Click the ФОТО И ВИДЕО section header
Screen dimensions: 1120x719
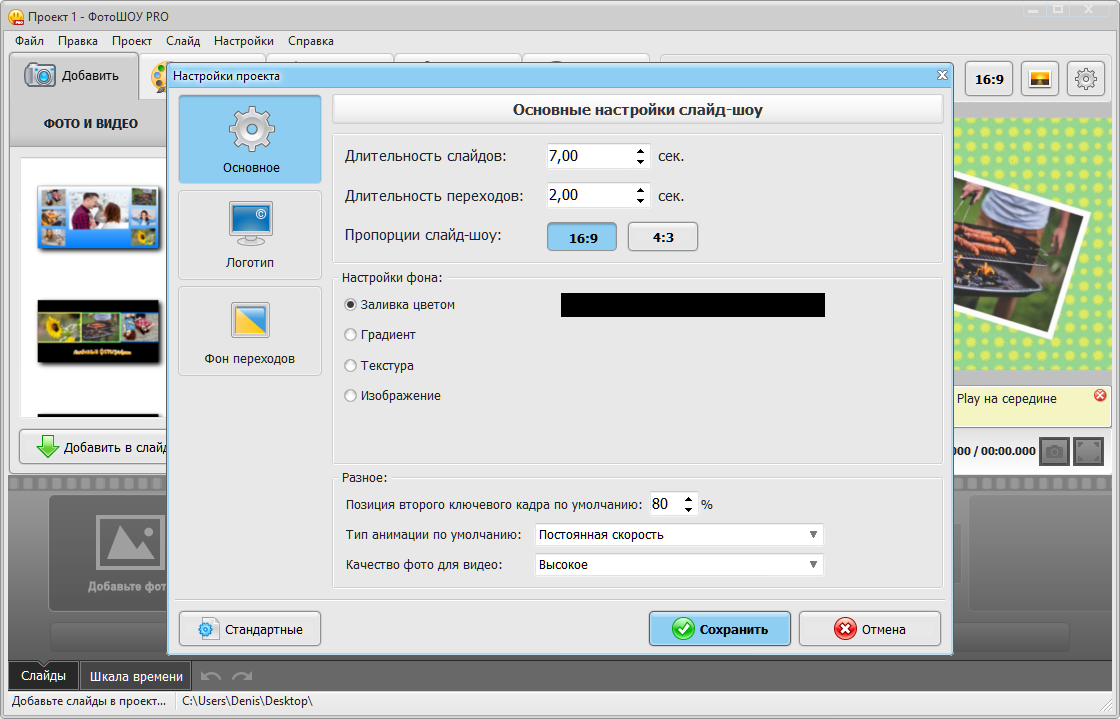(91, 124)
